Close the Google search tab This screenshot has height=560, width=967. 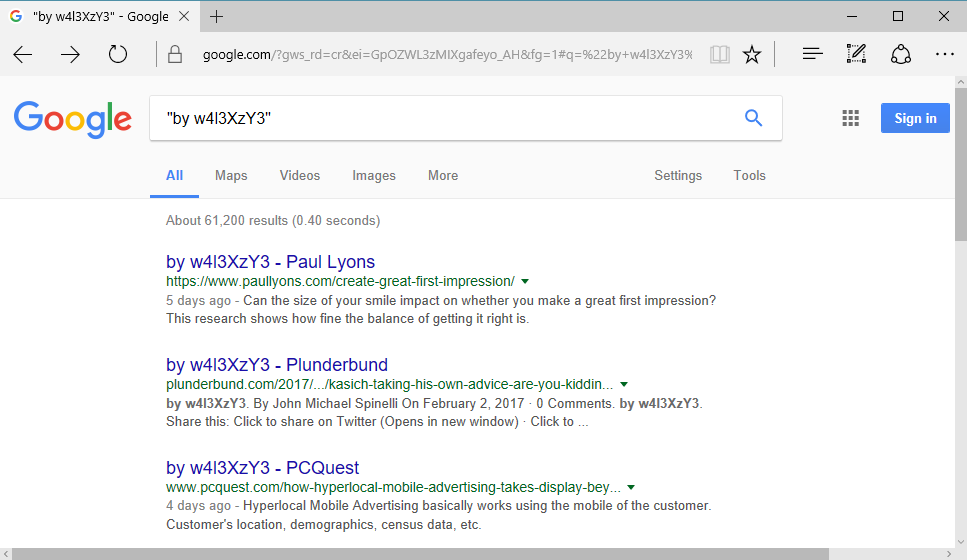184,17
